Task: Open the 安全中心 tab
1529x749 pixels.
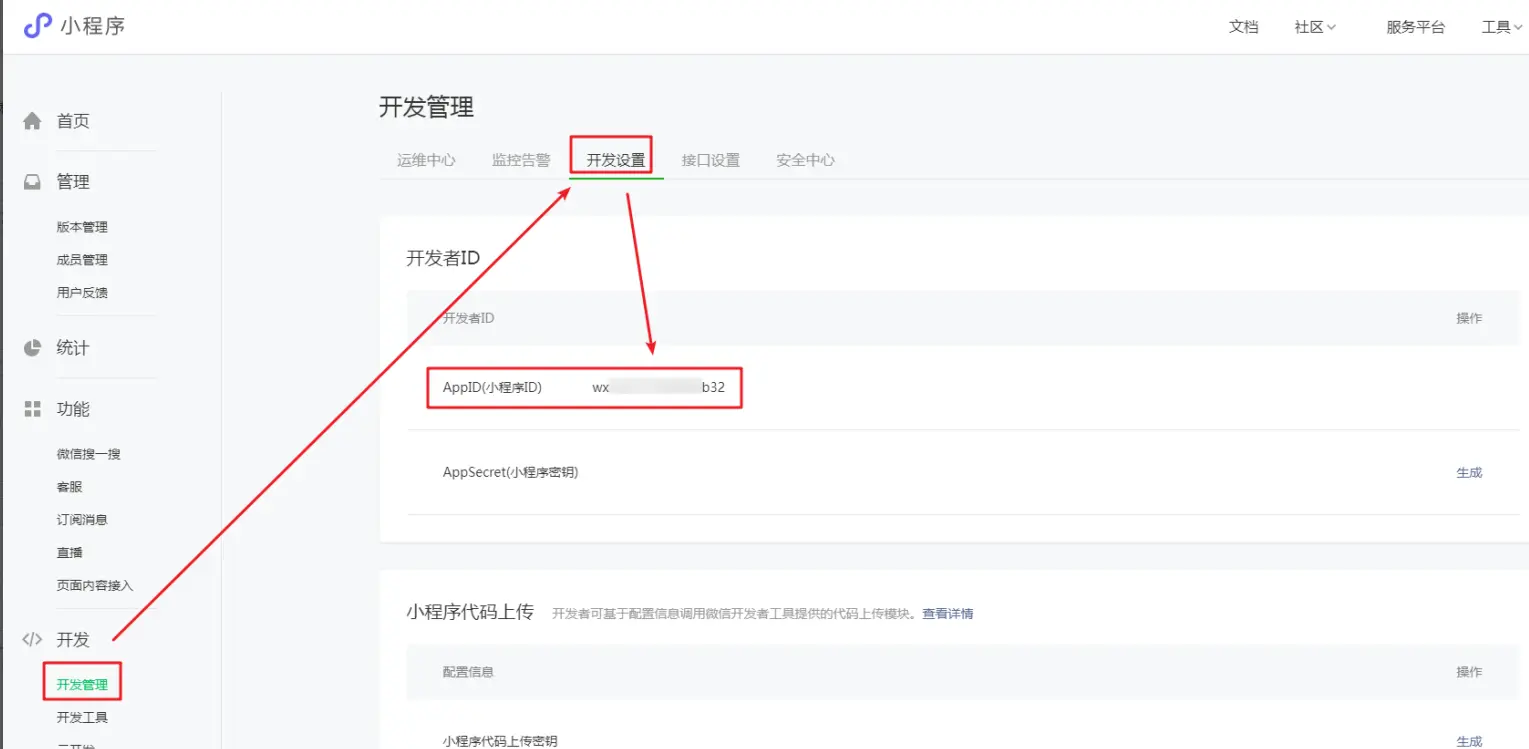Action: click(x=805, y=160)
